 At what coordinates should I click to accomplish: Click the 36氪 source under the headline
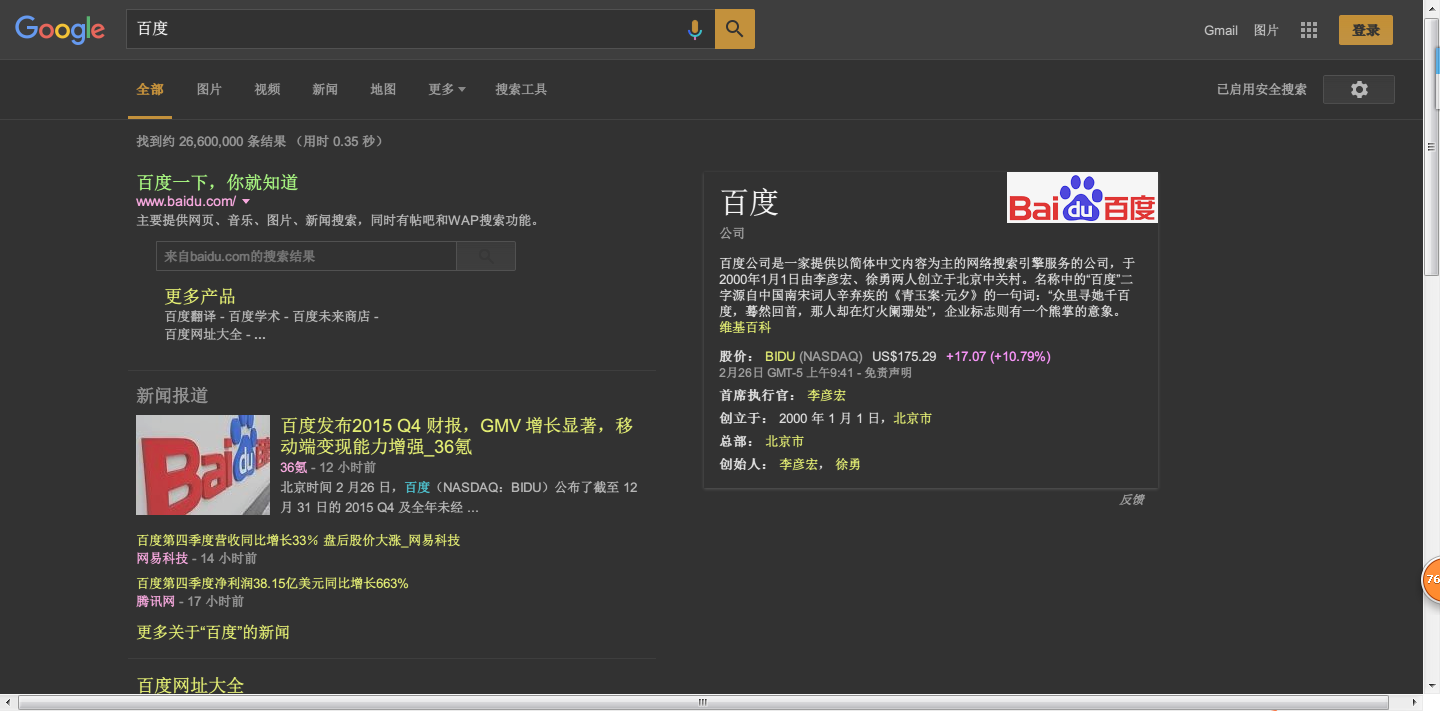pos(294,467)
